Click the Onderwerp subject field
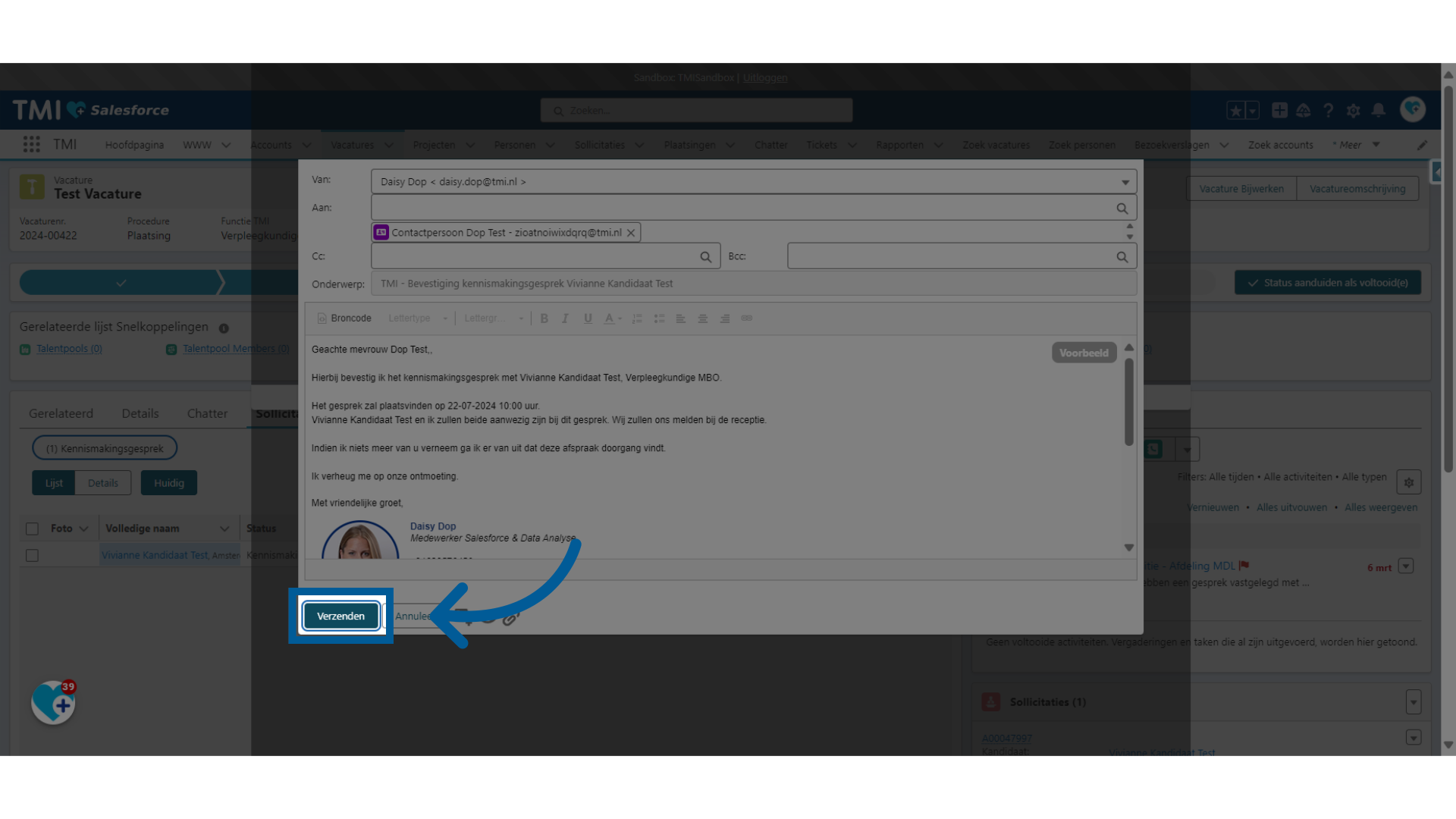Image resolution: width=1456 pixels, height=819 pixels. click(754, 284)
